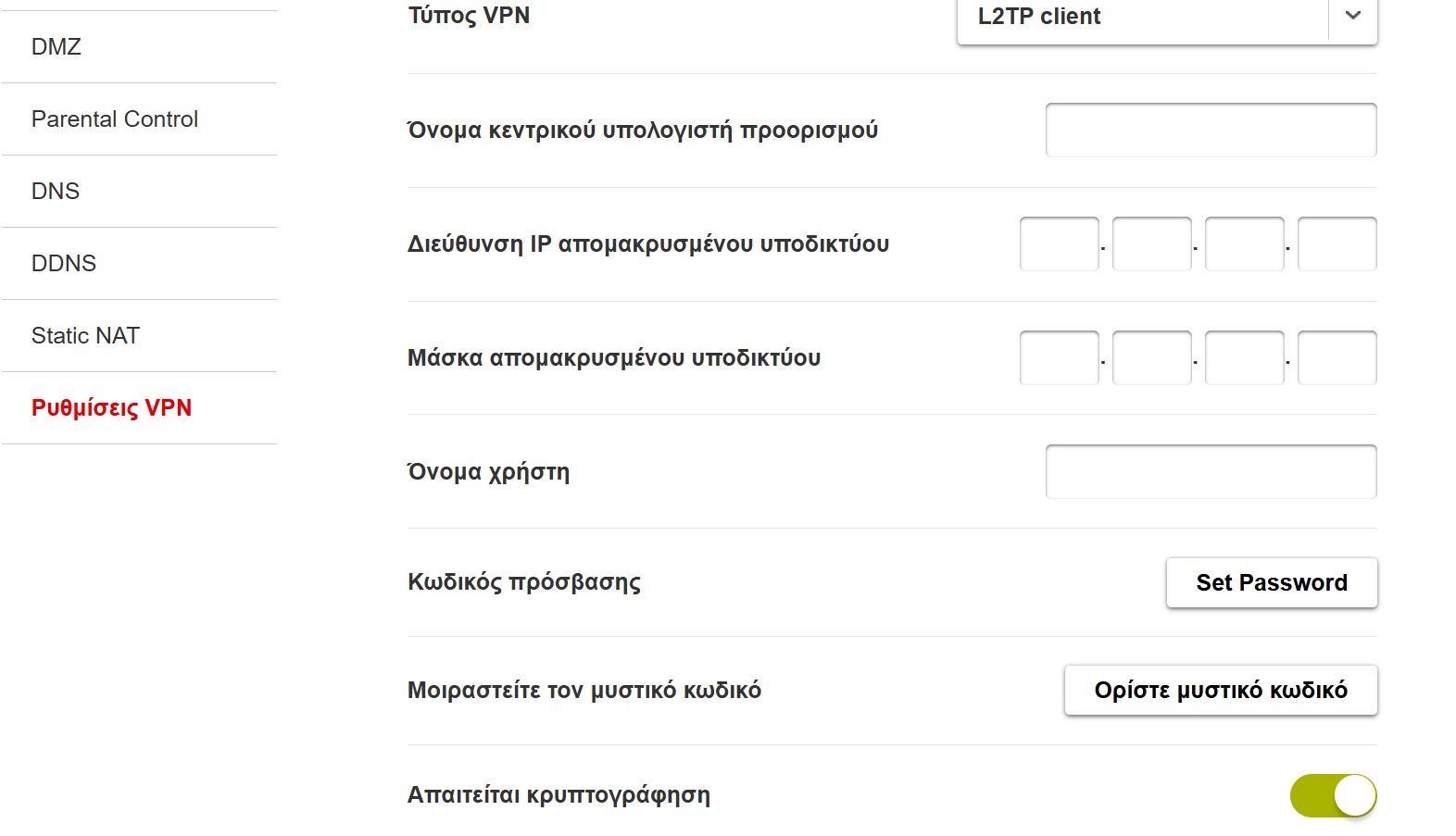
Task: Go to Parental Control settings
Action: pyautogui.click(x=115, y=119)
